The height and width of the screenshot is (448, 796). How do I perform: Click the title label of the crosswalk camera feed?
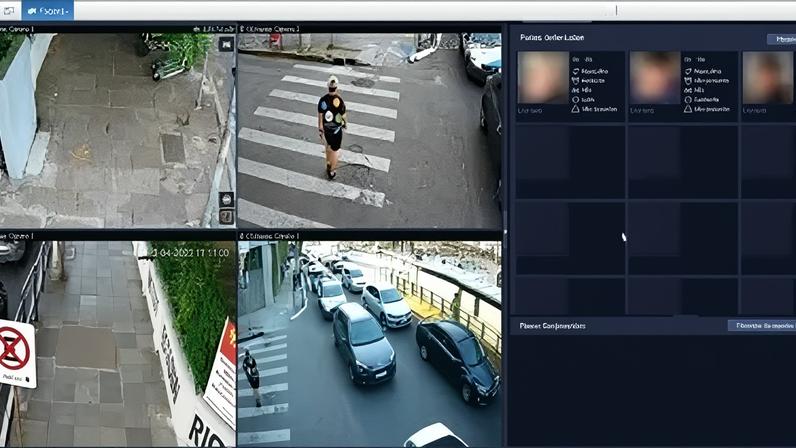(270, 29)
